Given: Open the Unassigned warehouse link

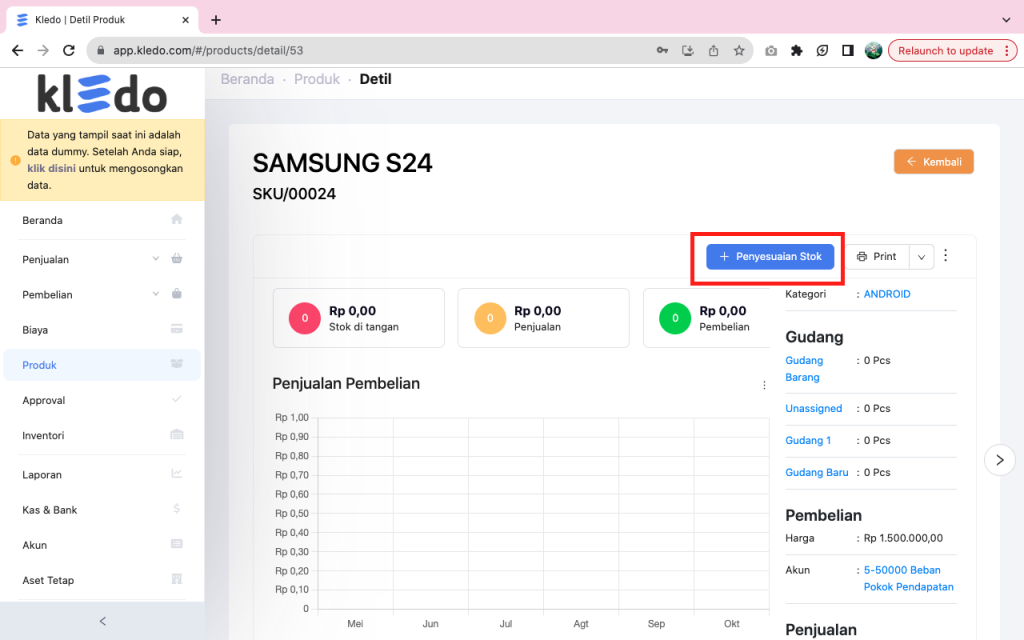Looking at the screenshot, I should 814,408.
